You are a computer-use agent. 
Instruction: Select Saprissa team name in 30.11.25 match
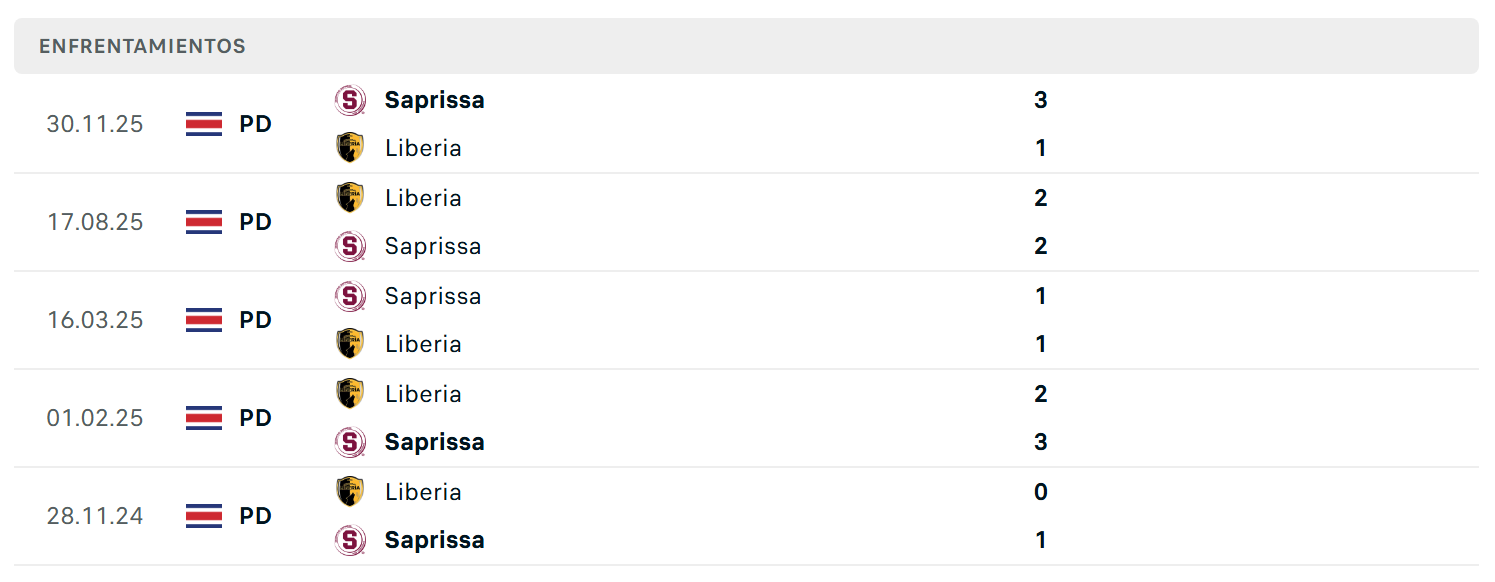435,100
